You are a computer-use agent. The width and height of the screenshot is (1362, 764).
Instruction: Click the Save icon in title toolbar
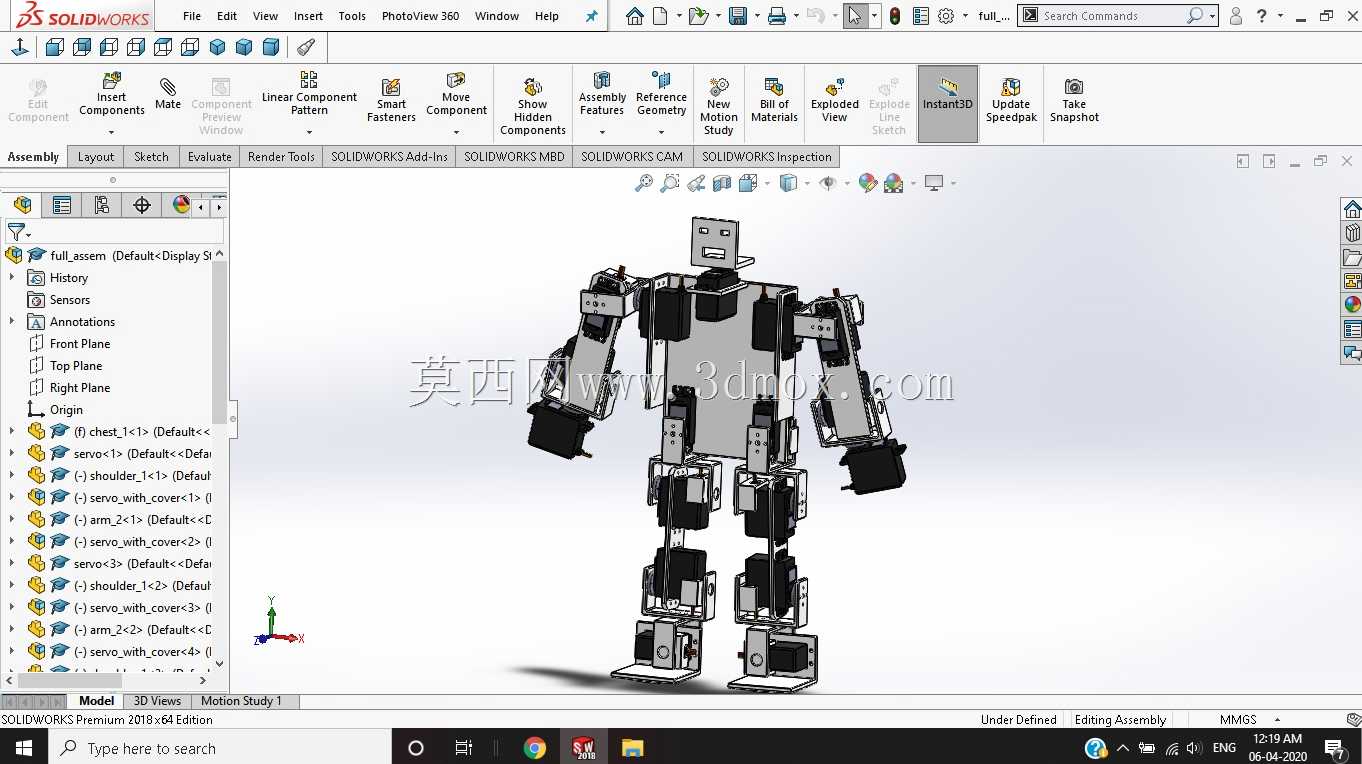click(x=738, y=16)
